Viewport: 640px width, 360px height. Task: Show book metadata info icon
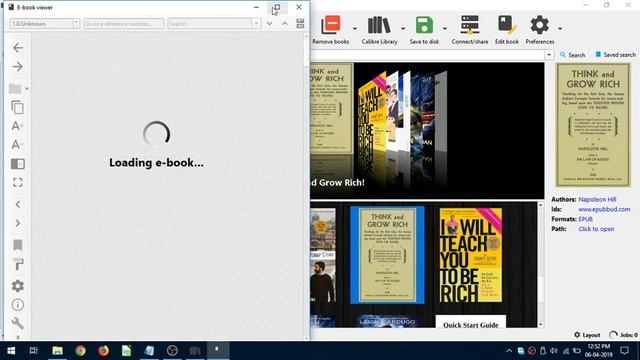18,304
